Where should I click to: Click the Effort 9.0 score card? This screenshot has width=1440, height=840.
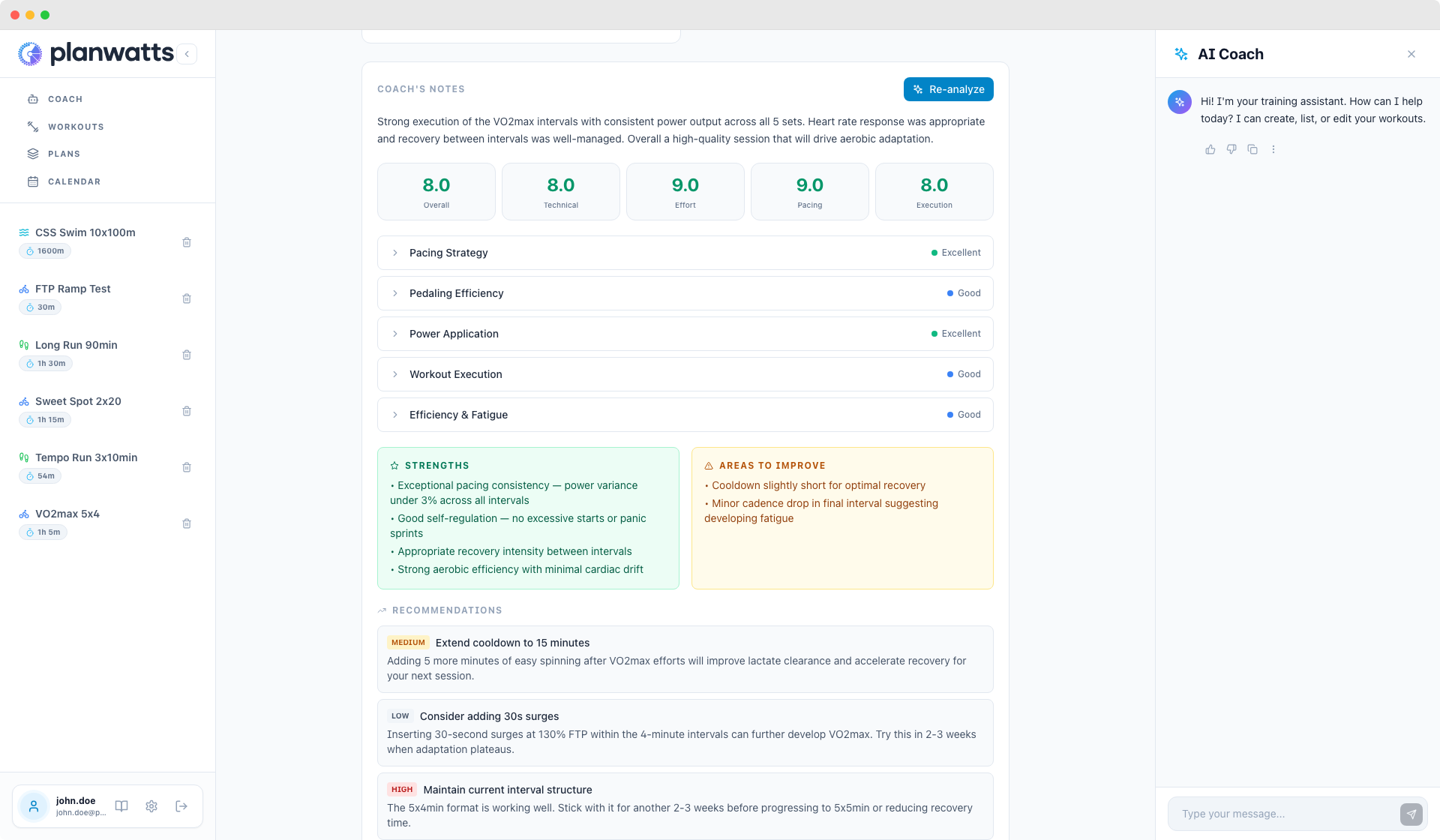[x=685, y=192]
